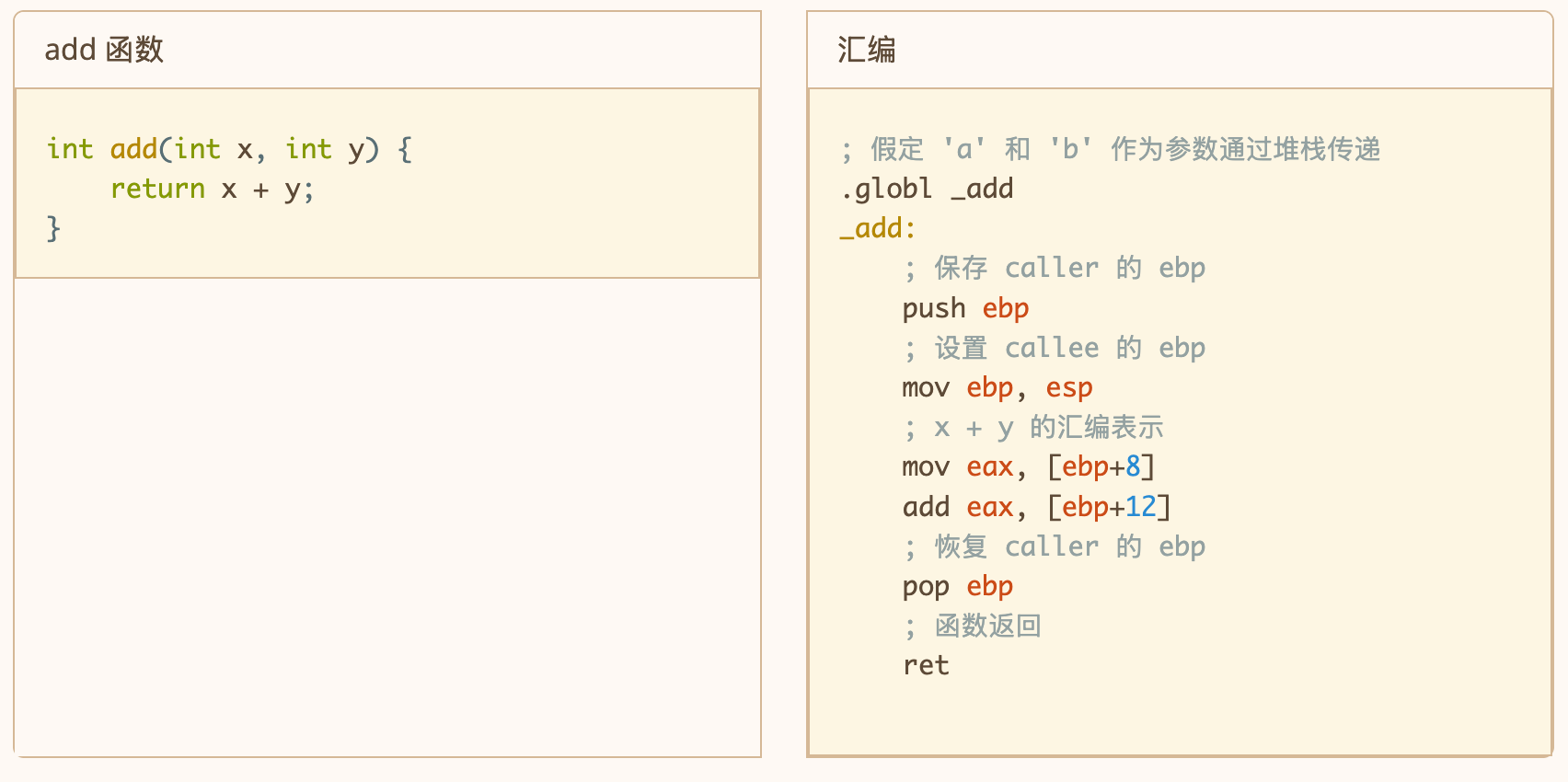1568x782 pixels.
Task: Click the '.globl _add' directive line
Action: (x=927, y=189)
